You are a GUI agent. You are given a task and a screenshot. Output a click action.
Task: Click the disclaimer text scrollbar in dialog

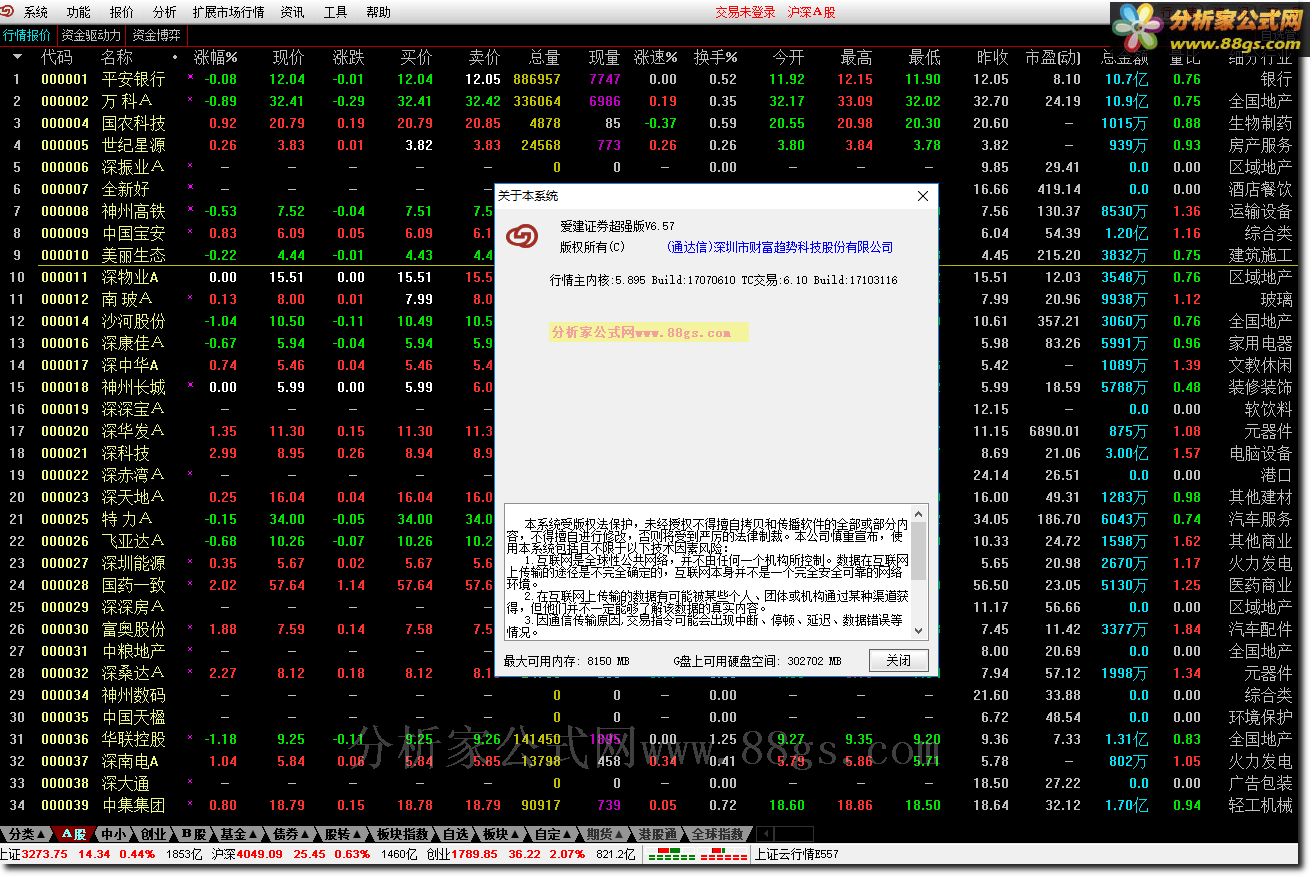click(x=919, y=550)
